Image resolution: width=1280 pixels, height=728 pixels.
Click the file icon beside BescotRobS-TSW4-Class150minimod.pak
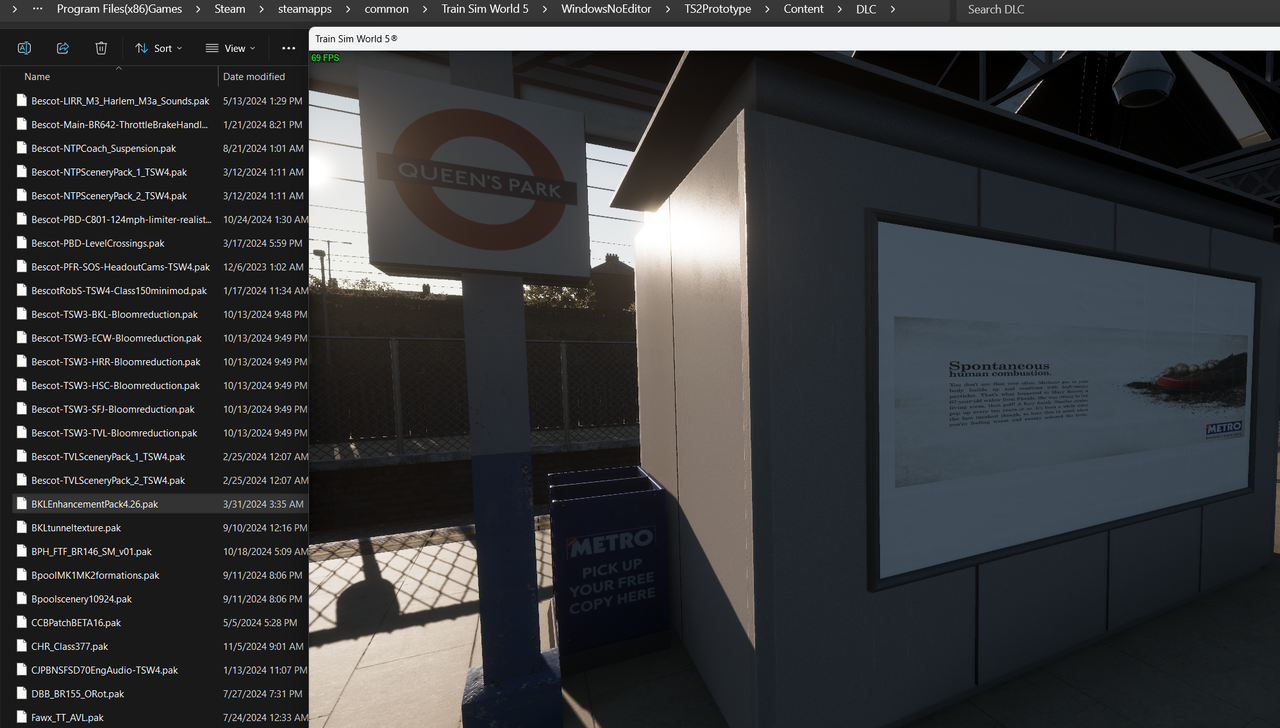click(22, 291)
